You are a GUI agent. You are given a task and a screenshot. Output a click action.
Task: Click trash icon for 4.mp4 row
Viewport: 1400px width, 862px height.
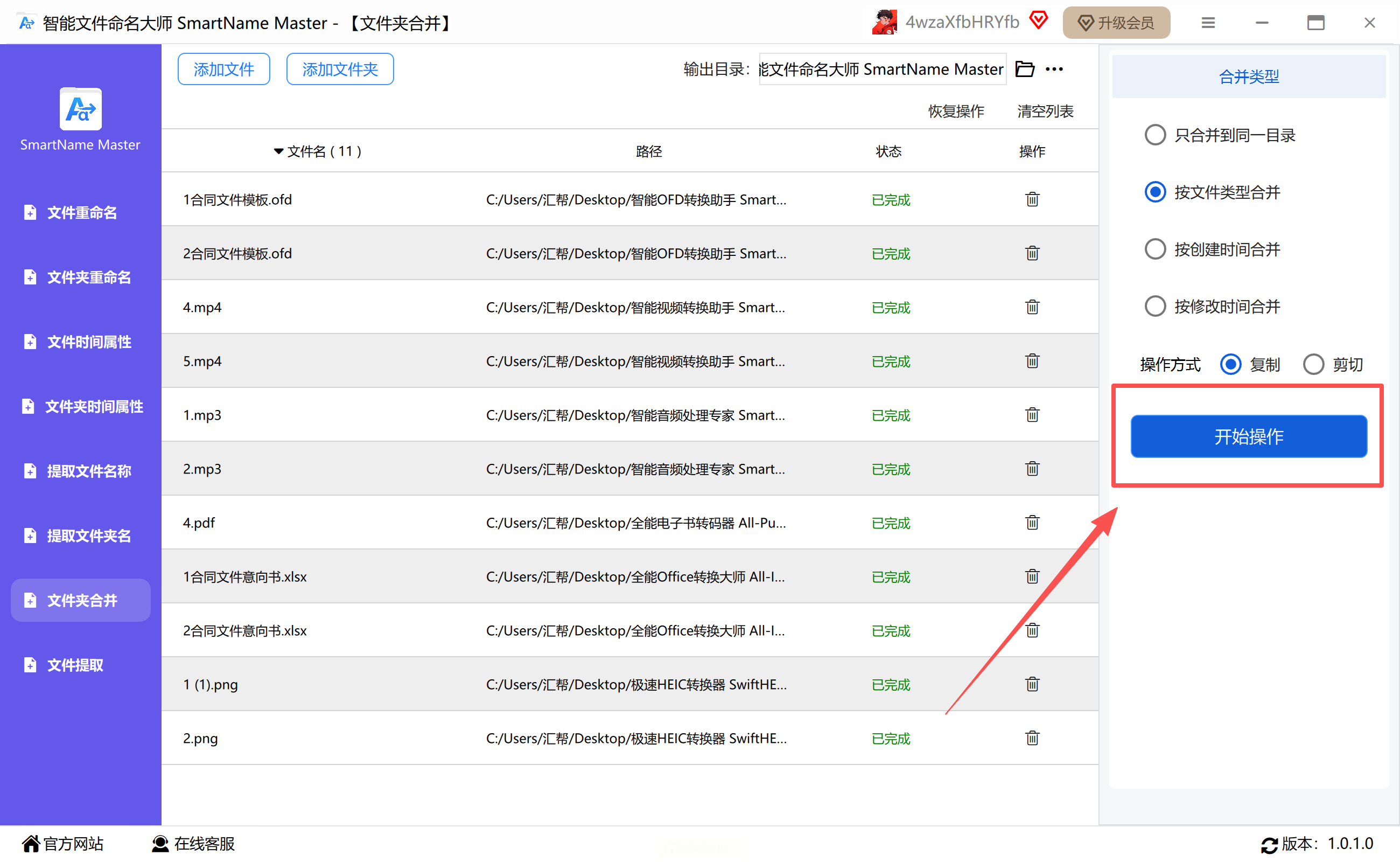pos(1032,307)
